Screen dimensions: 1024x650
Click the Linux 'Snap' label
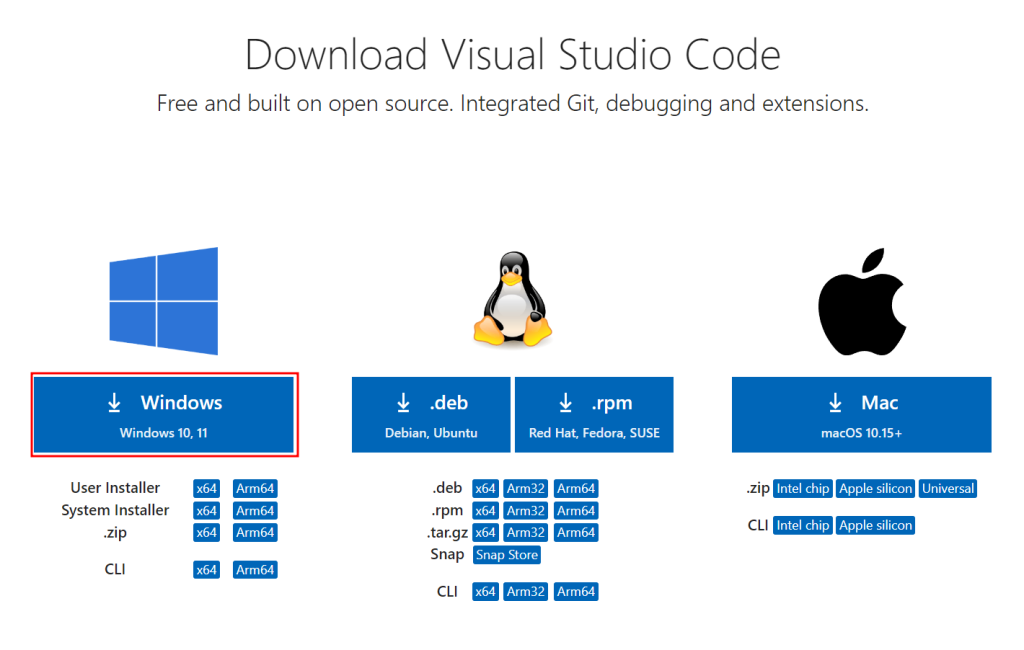[447, 555]
